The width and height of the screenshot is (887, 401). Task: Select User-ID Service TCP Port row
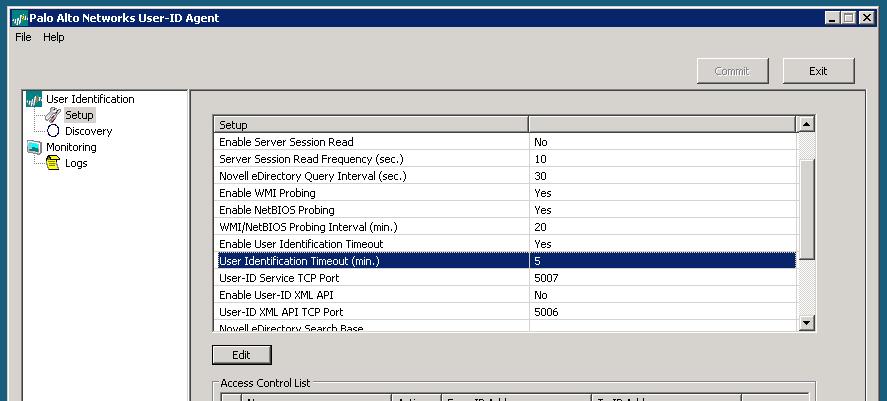[x=505, y=278]
